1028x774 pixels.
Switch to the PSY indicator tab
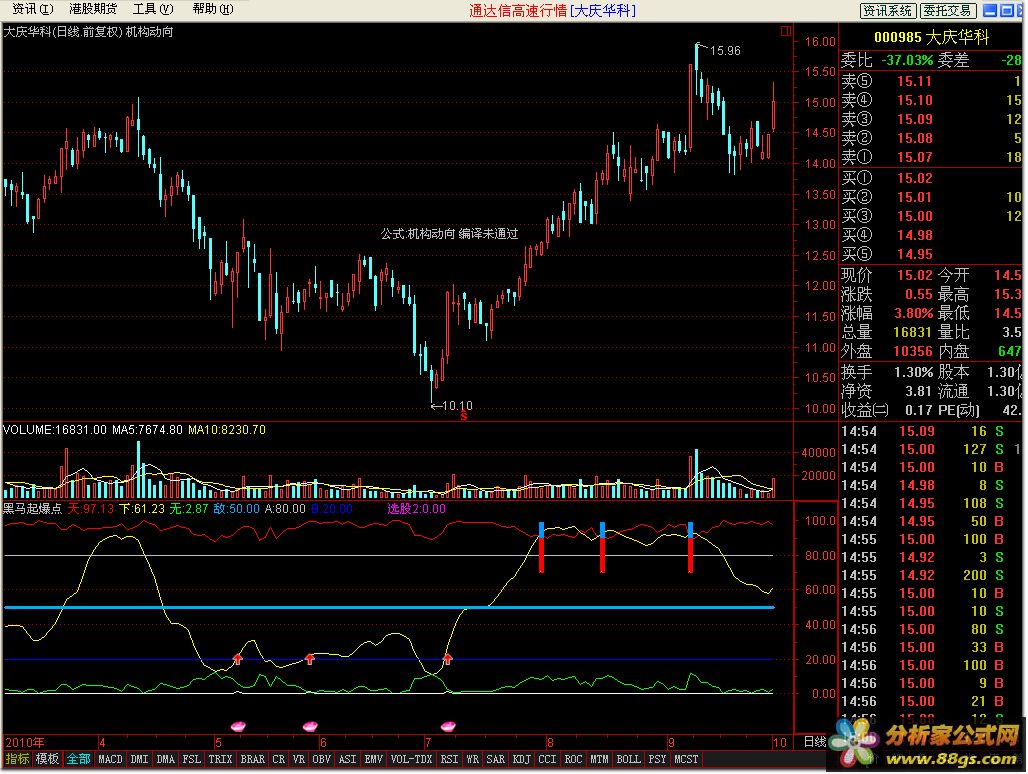[657, 759]
